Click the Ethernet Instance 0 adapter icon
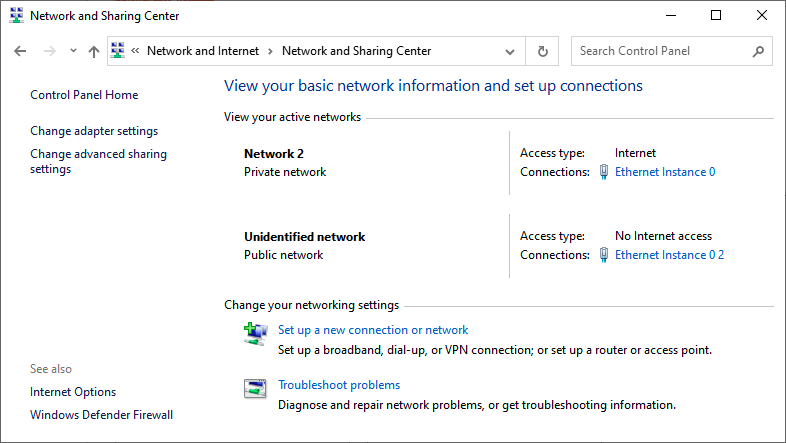This screenshot has height=443, width=786. (x=604, y=172)
